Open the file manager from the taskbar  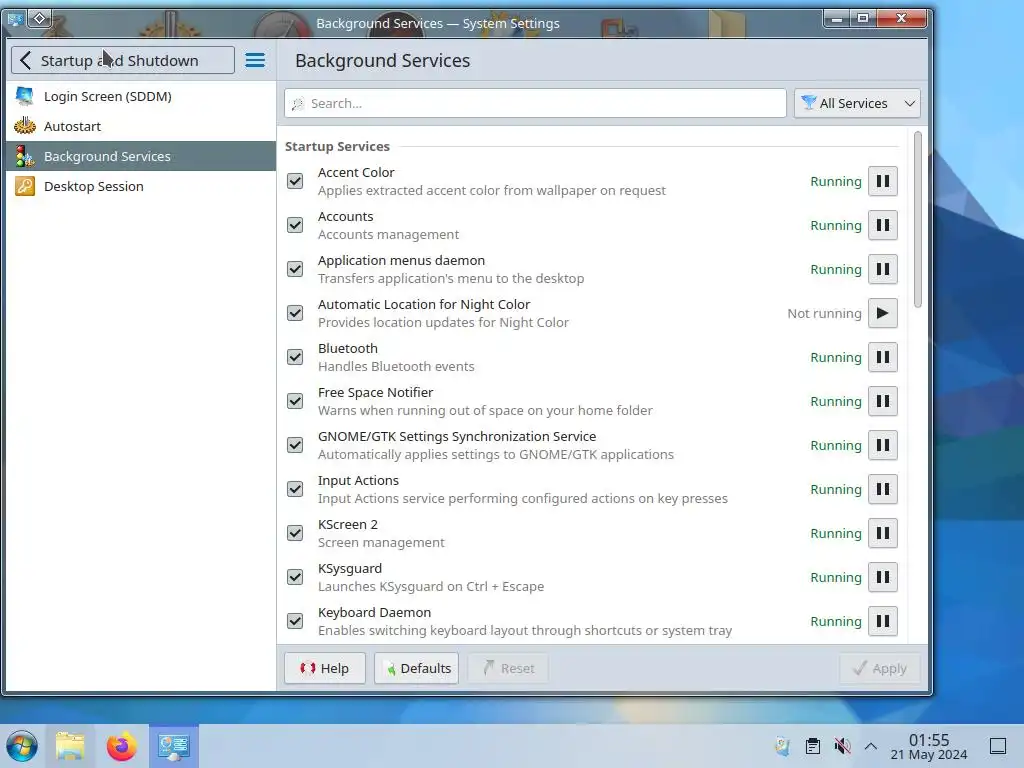point(70,746)
